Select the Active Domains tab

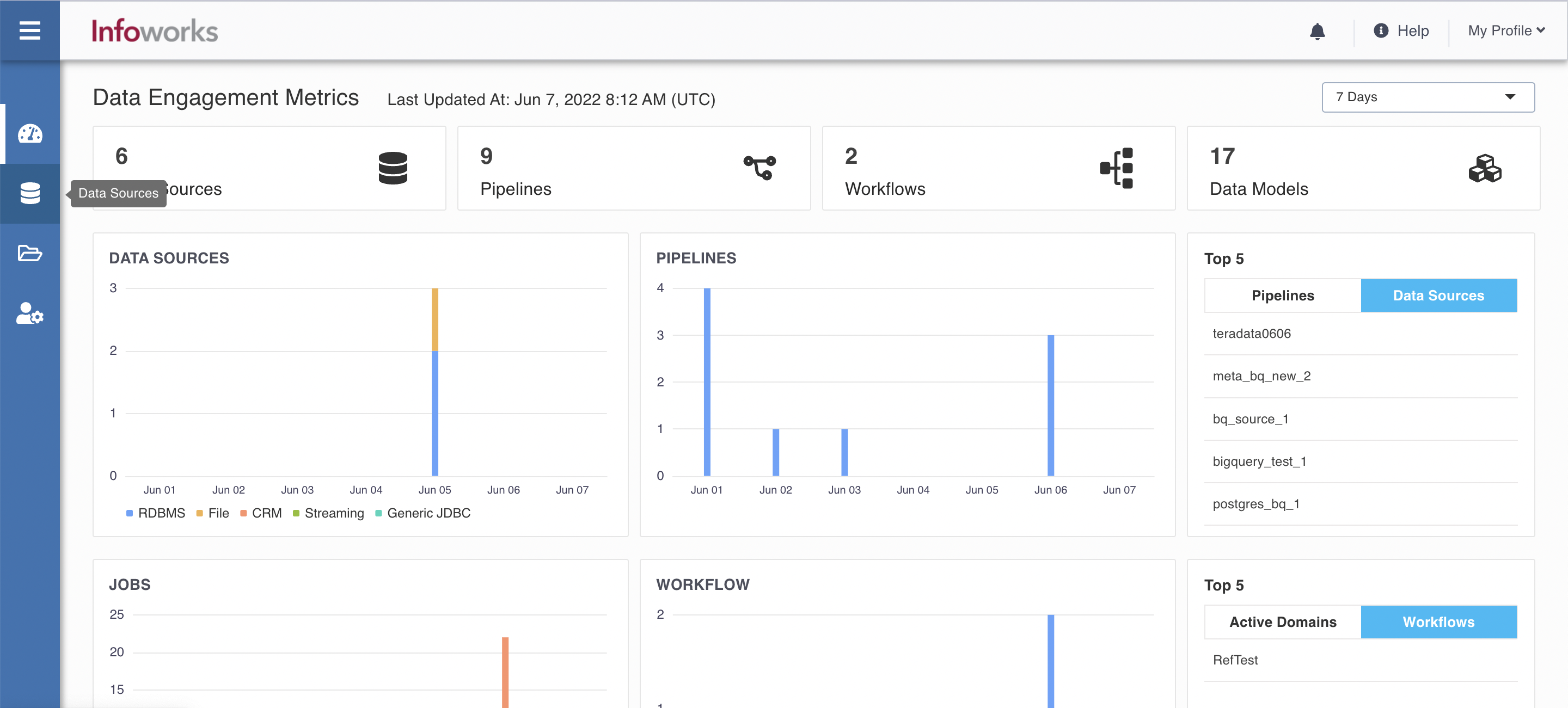[1283, 621]
